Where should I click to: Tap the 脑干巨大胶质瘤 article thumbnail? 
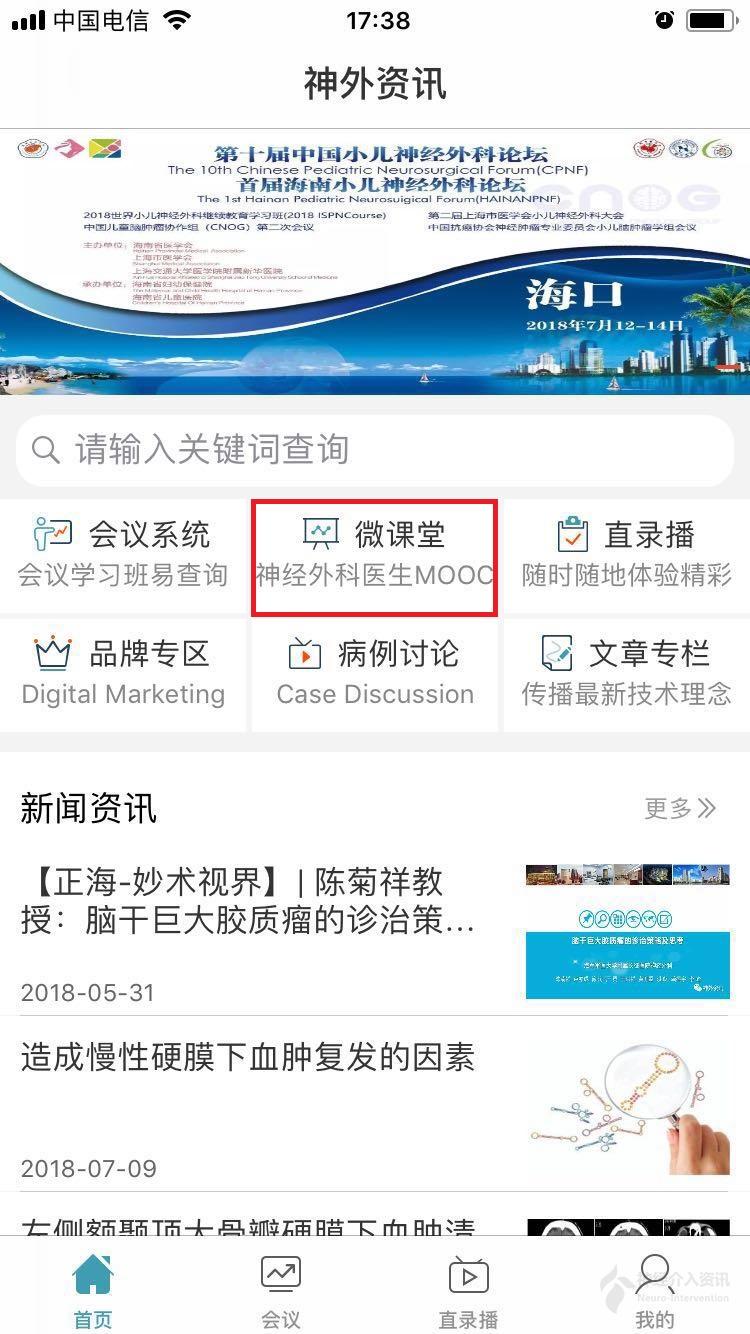[x=628, y=932]
